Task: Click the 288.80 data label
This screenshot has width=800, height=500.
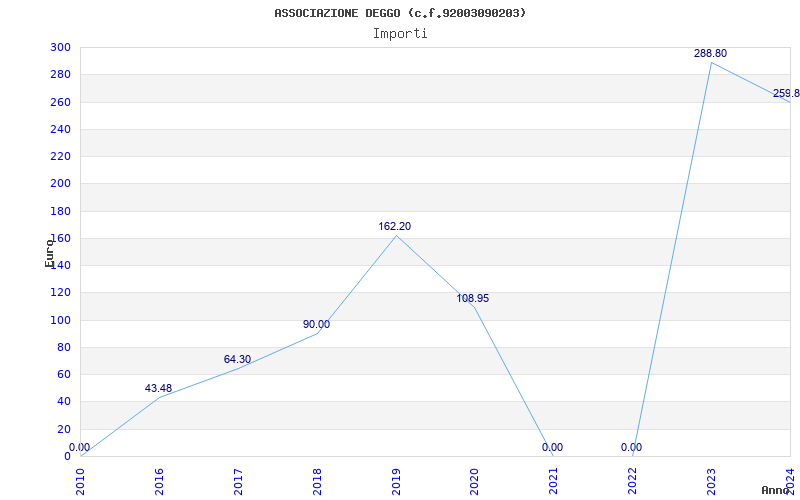Action: click(710, 53)
